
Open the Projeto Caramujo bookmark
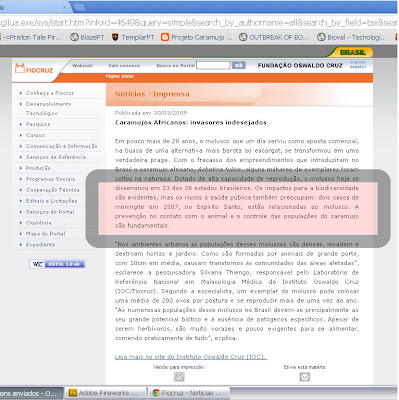197,37
